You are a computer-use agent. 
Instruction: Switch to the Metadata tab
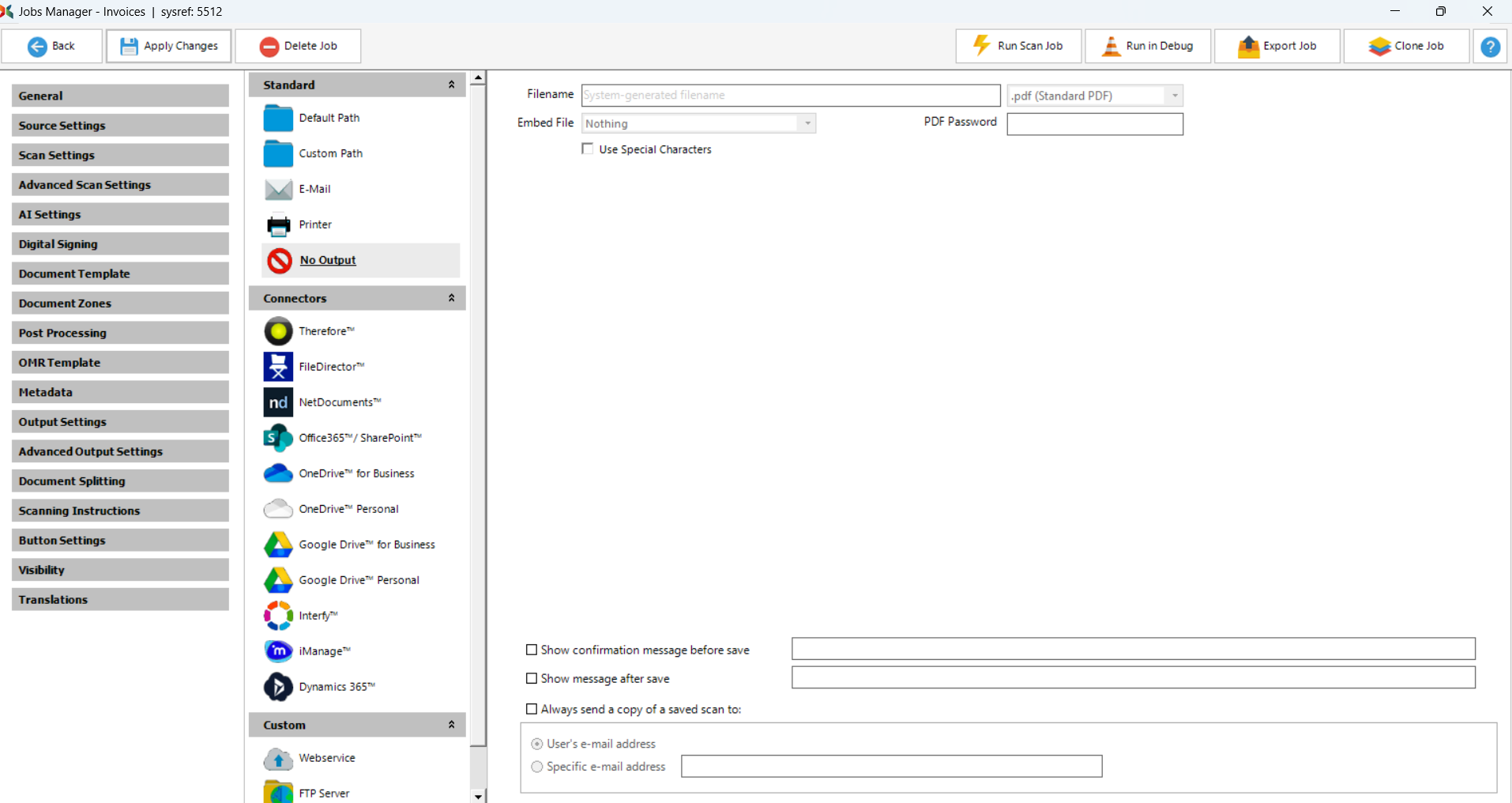point(120,392)
